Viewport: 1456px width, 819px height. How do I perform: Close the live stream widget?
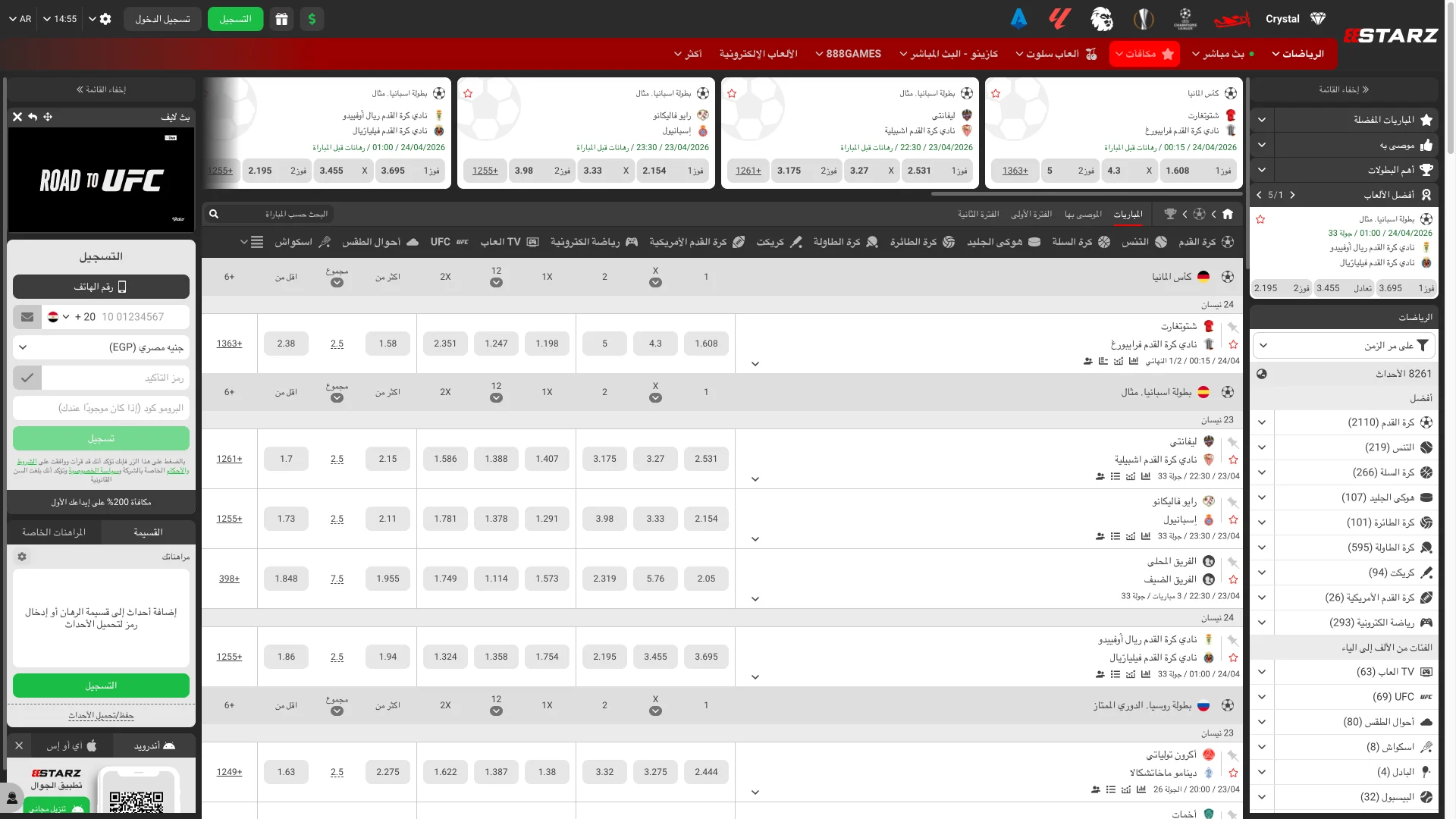pyautogui.click(x=17, y=117)
